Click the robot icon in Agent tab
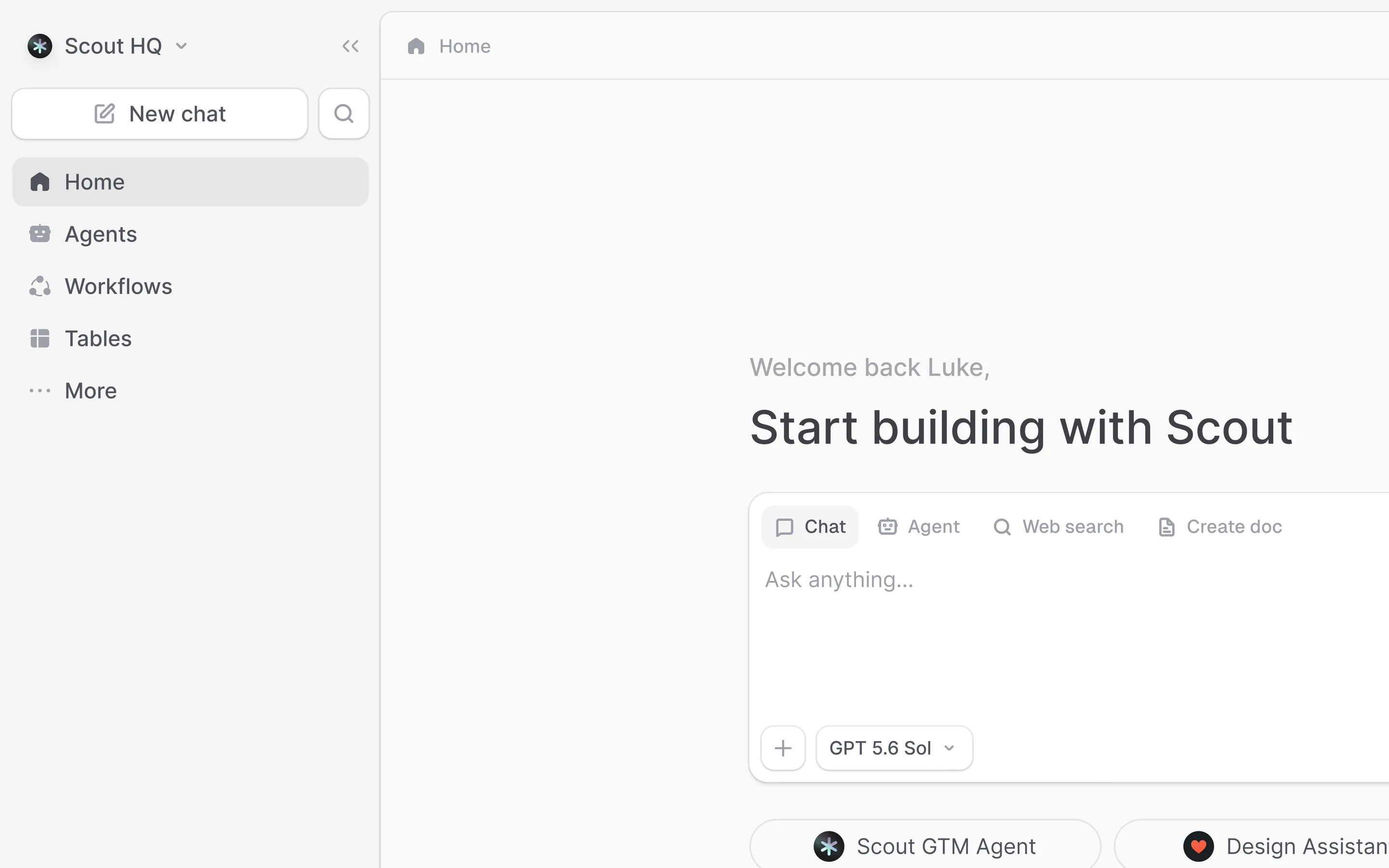 tap(887, 527)
